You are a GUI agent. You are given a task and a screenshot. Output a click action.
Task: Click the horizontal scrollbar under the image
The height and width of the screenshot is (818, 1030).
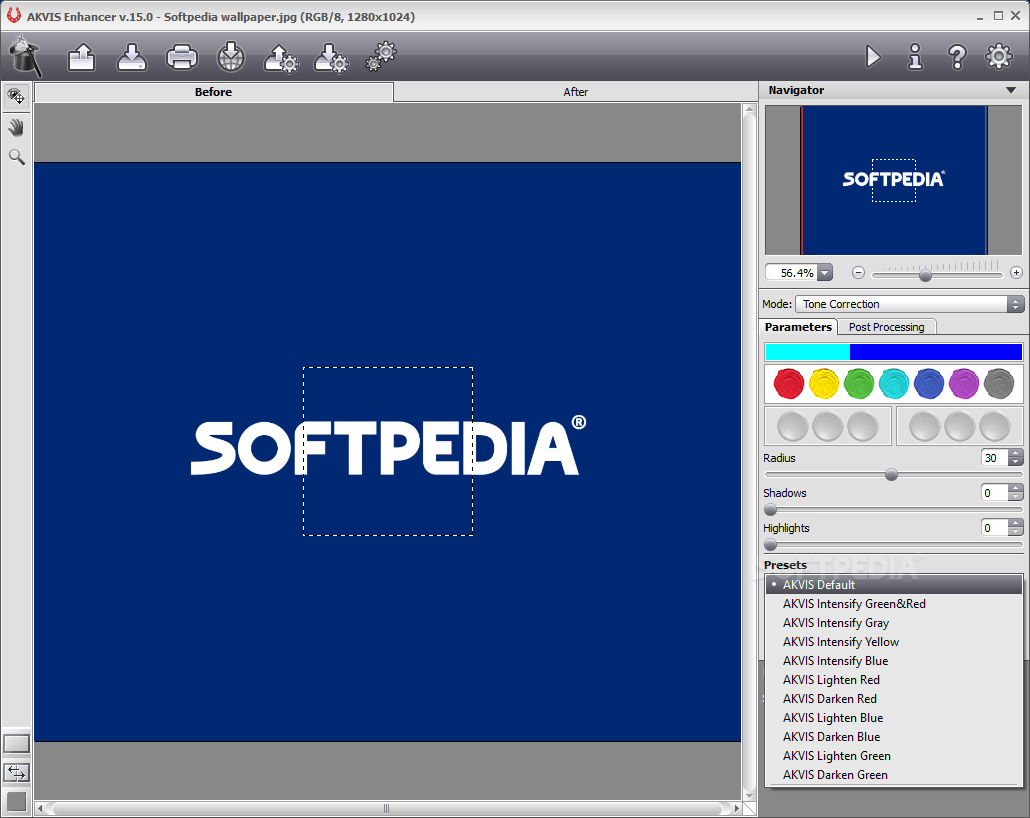point(388,808)
